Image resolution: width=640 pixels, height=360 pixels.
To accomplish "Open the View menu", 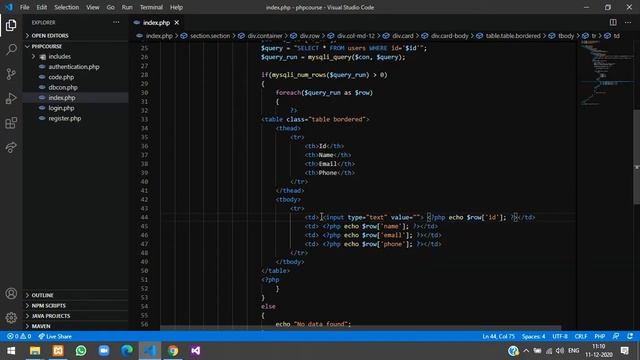I will (93, 7).
